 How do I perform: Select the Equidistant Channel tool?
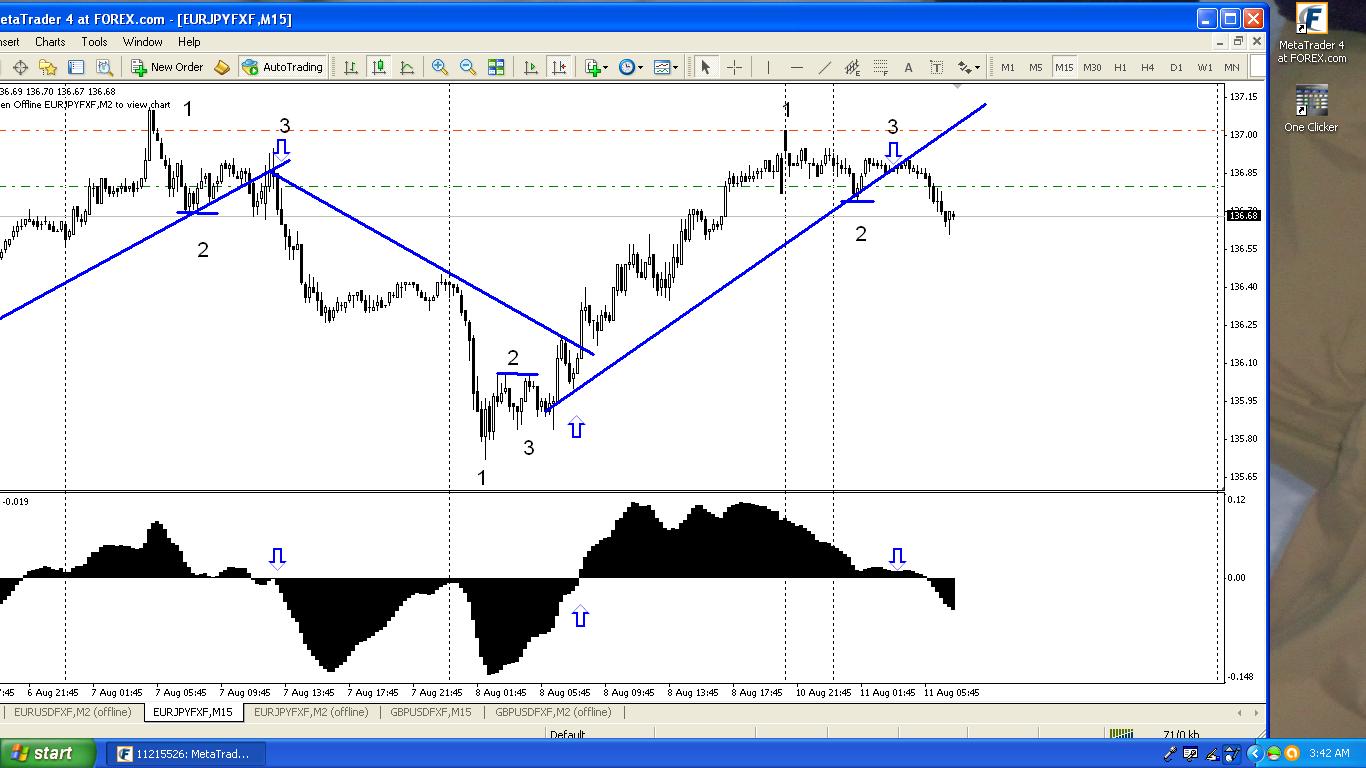pos(852,67)
